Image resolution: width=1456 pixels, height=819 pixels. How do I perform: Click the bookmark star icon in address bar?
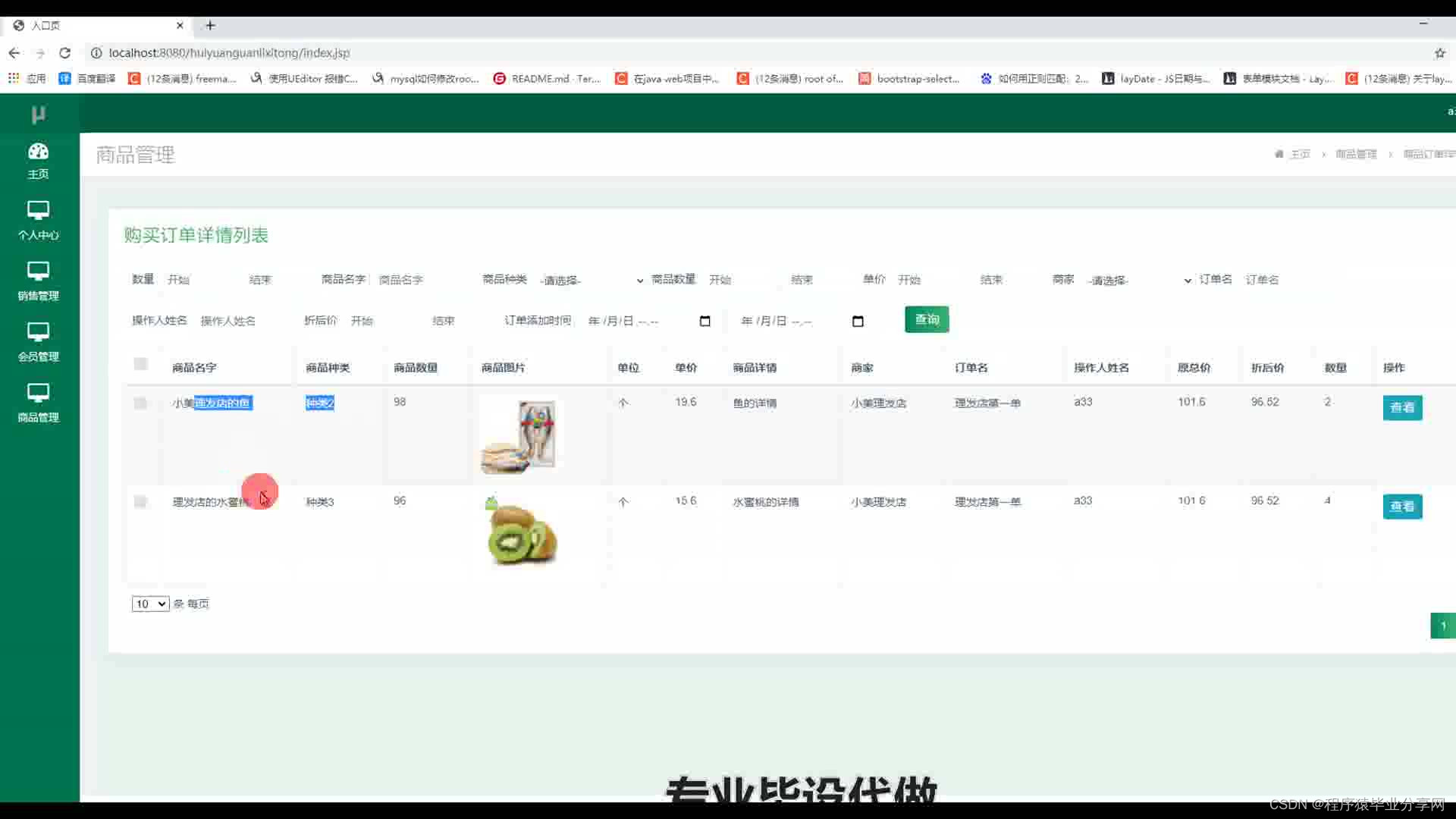[1439, 53]
